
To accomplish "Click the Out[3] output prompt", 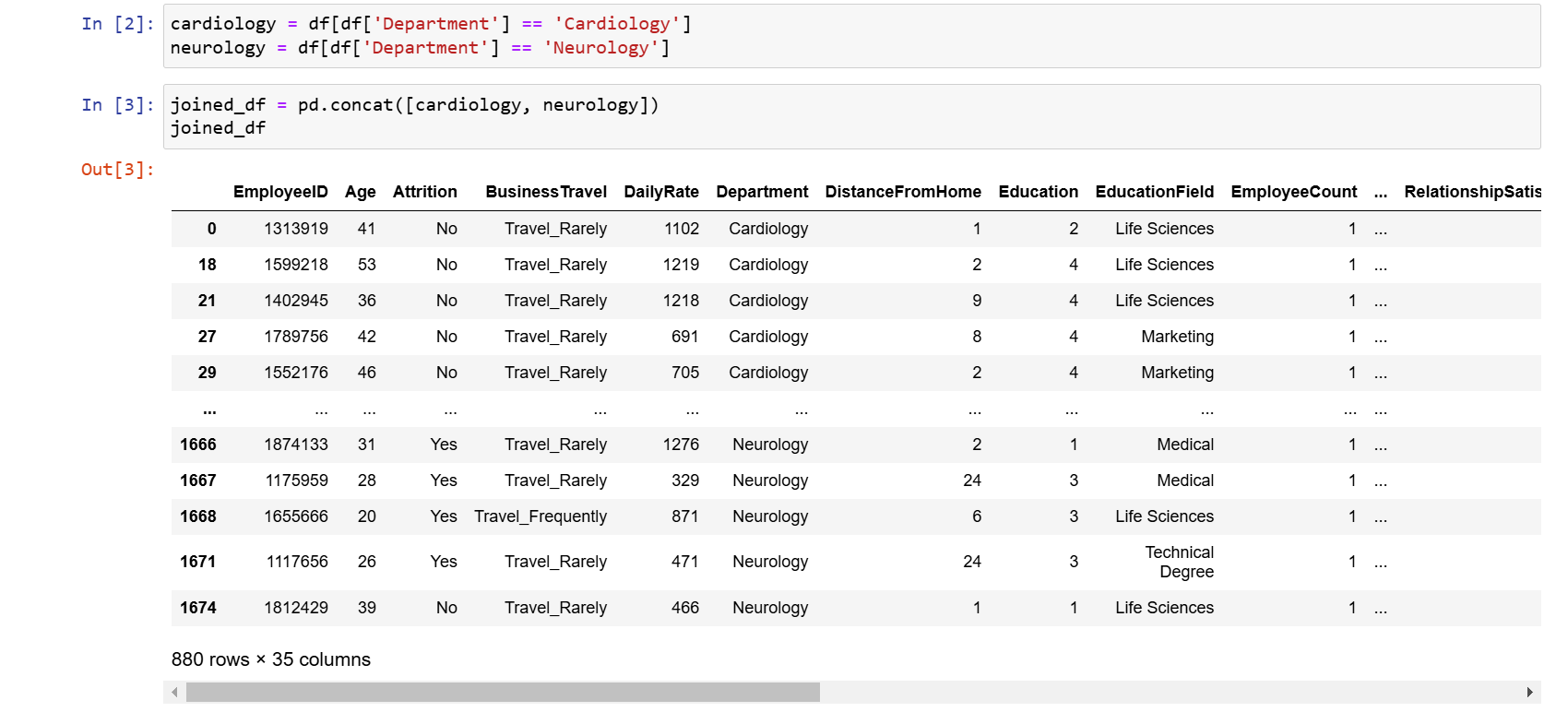I will (x=117, y=170).
